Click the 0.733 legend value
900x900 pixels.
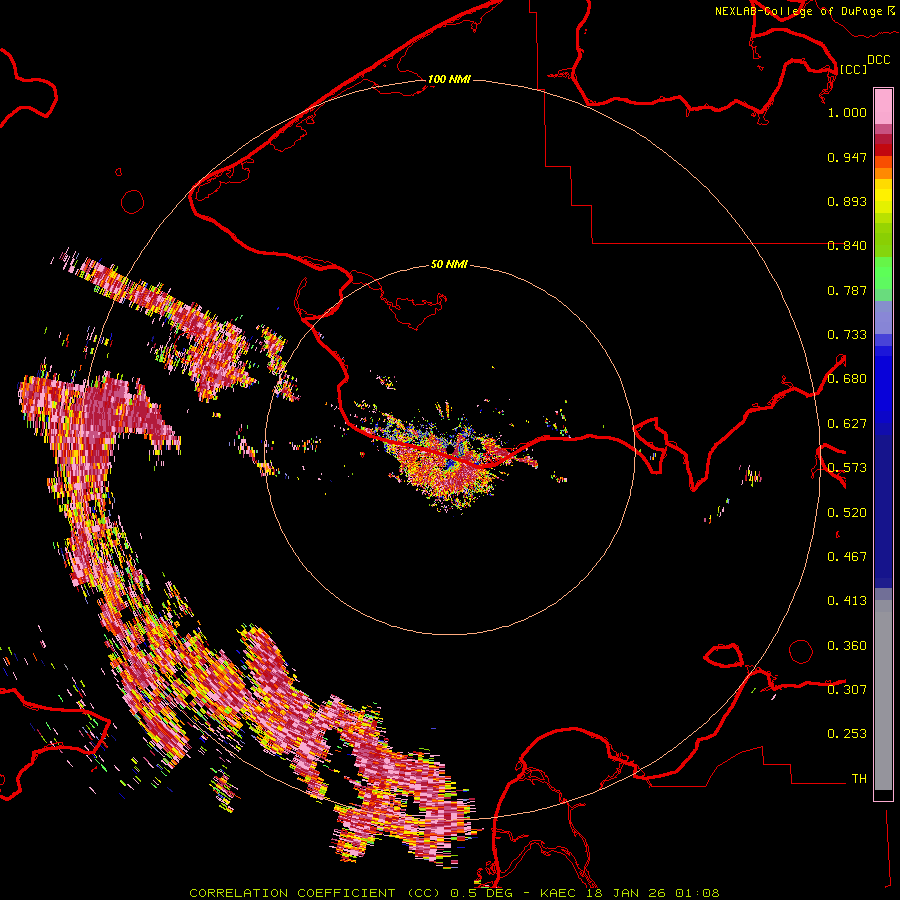tap(847, 335)
